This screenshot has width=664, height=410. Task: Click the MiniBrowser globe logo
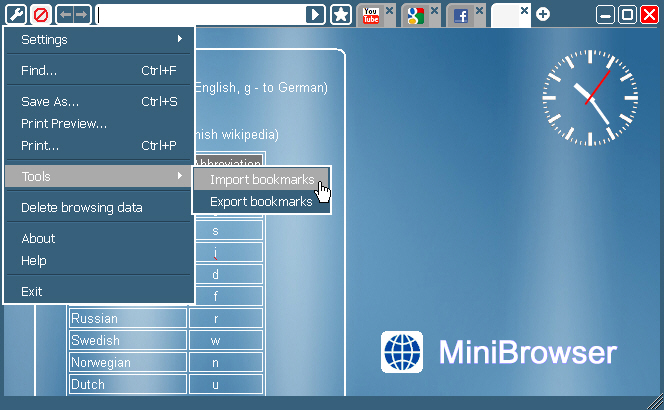click(402, 352)
